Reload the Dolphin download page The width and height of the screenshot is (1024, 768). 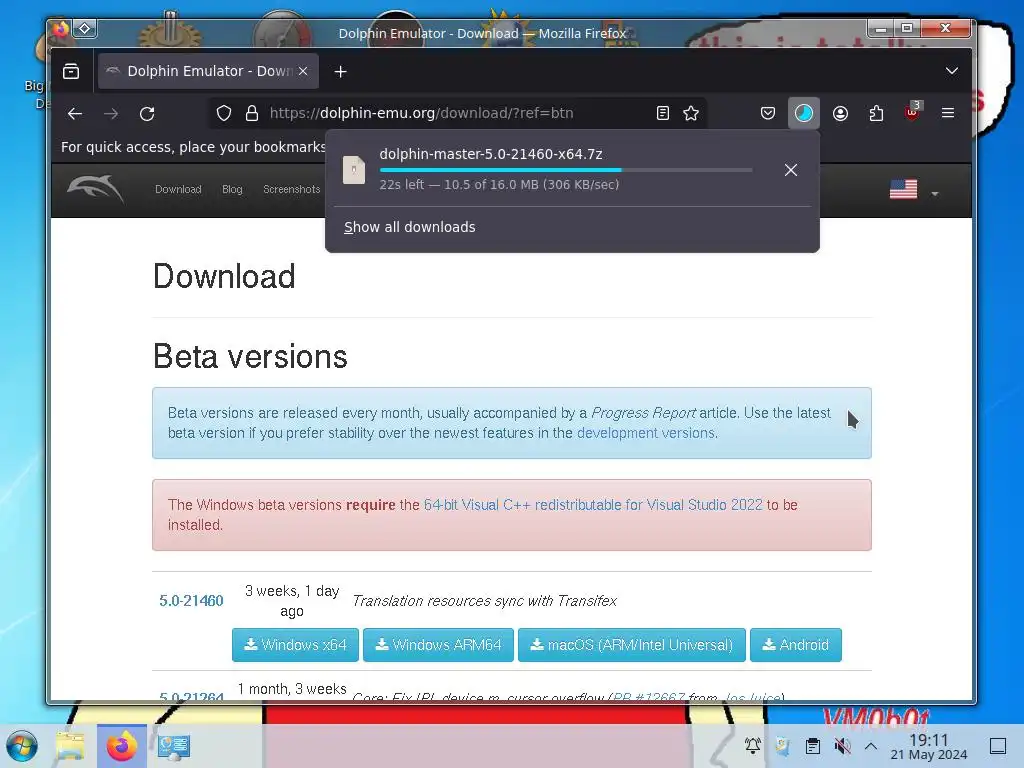(147, 114)
